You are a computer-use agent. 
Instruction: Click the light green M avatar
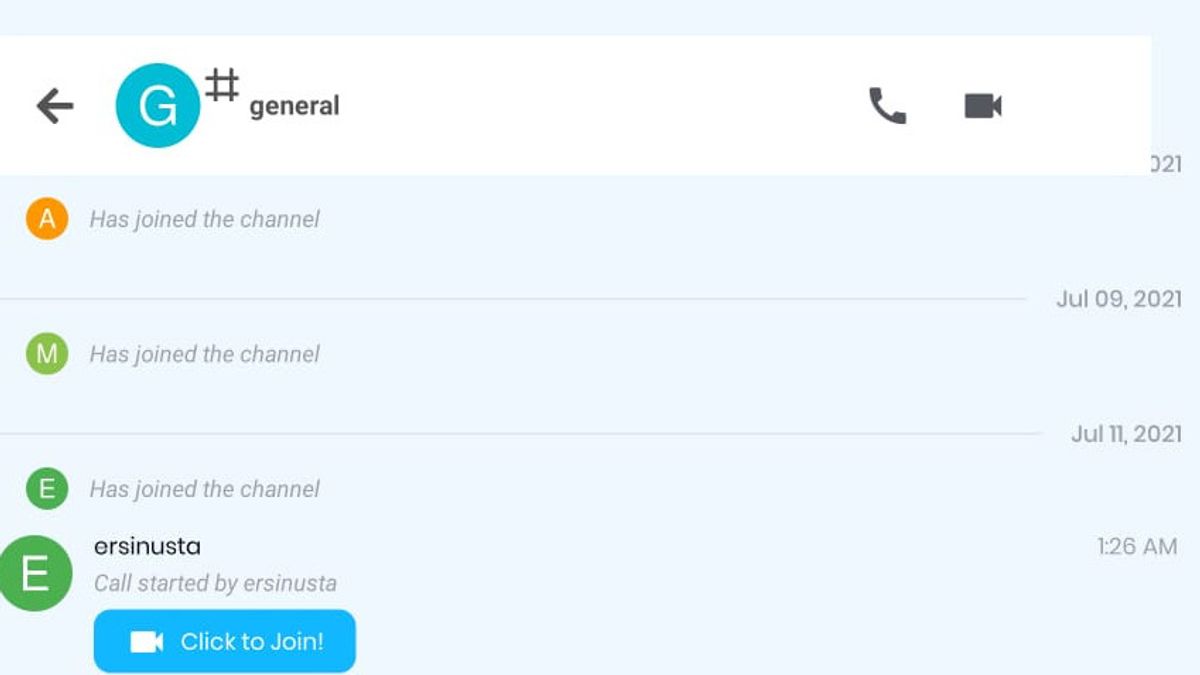(47, 354)
